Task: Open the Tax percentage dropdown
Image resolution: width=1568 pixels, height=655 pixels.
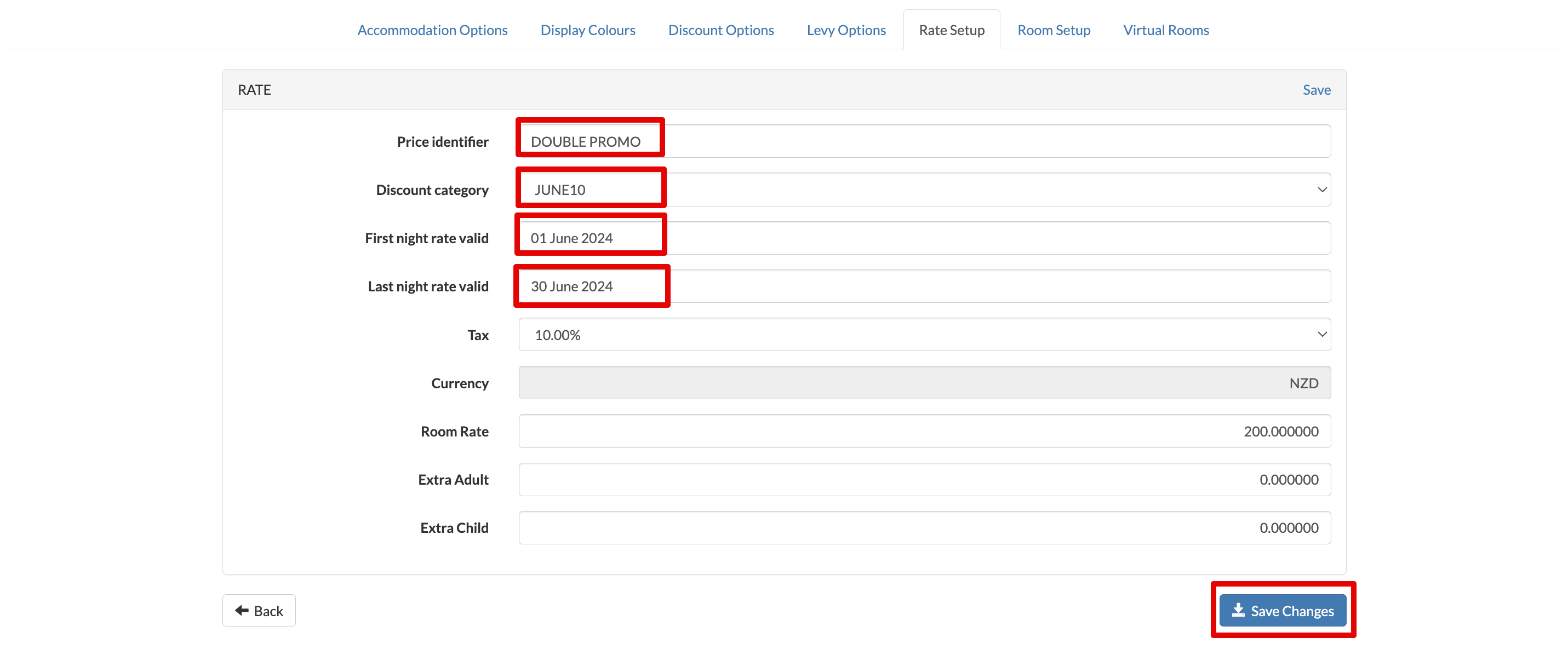Action: pyautogui.click(x=924, y=334)
